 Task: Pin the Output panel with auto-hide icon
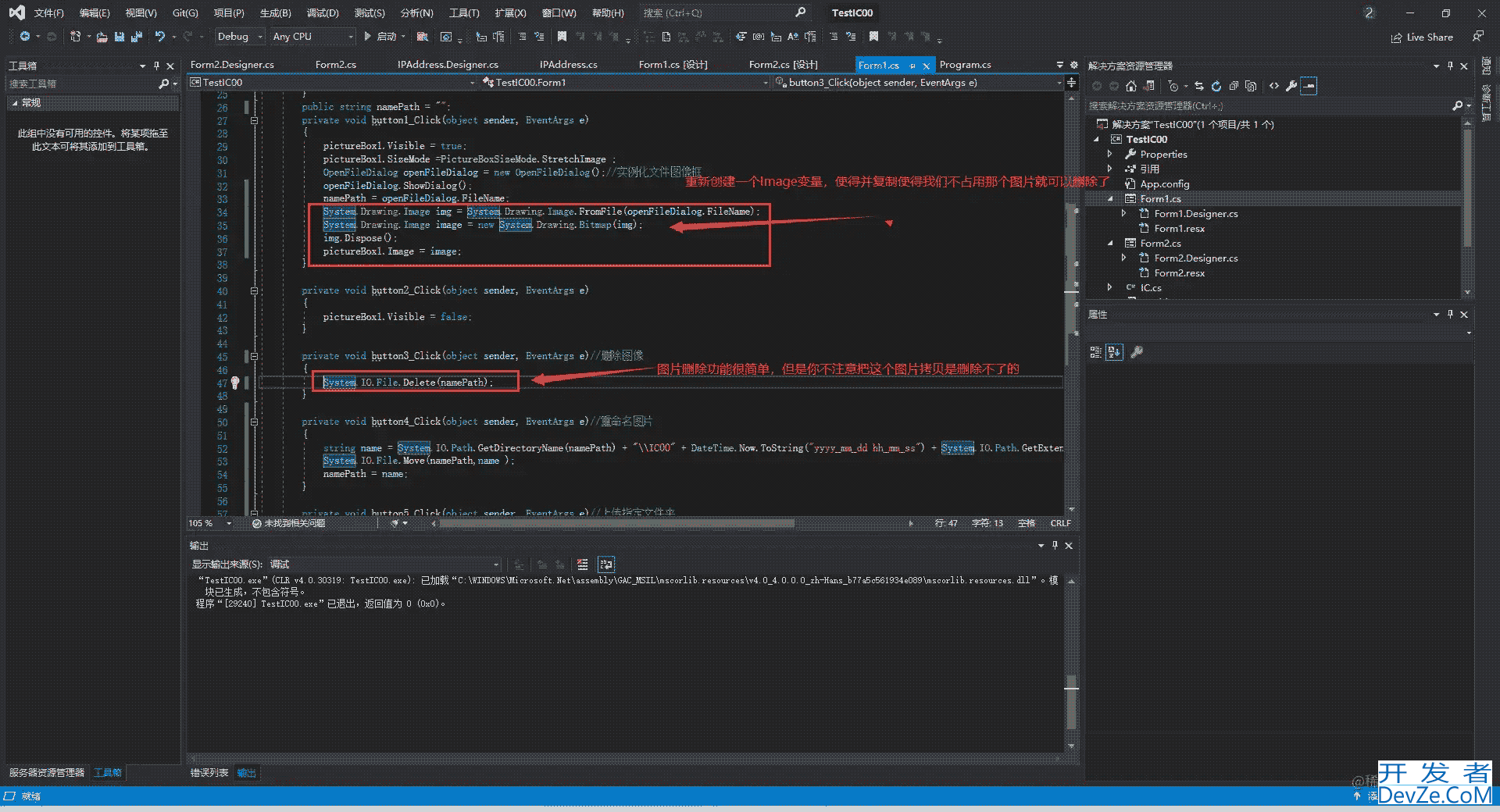[1055, 546]
